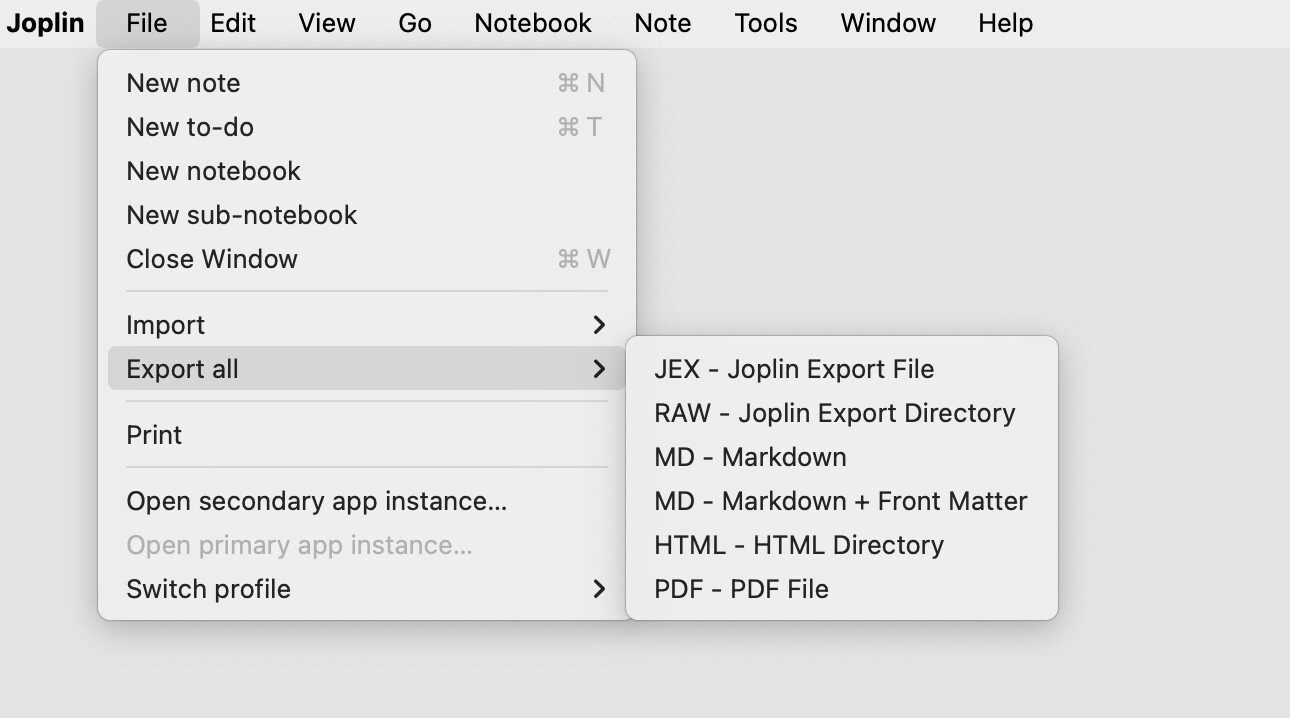Open the Joplin application menu
The width and height of the screenshot is (1290, 718).
[x=45, y=23]
